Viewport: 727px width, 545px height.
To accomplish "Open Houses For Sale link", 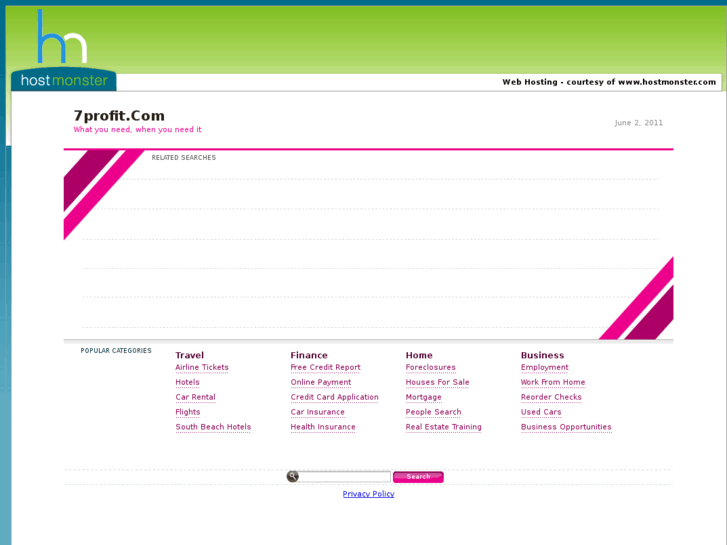I will (x=437, y=382).
